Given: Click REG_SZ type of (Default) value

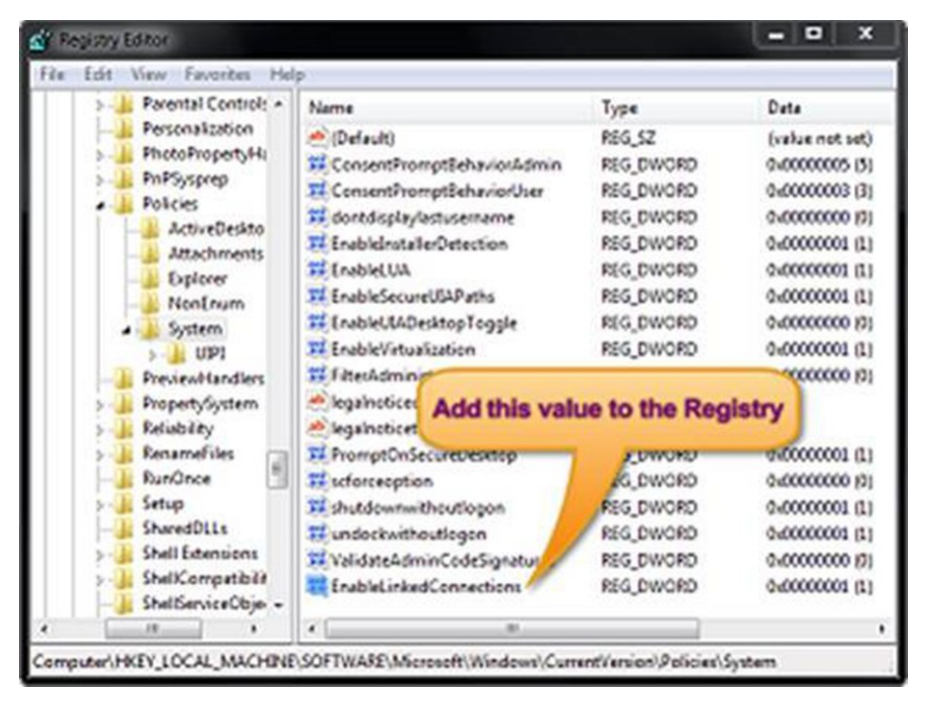Looking at the screenshot, I should (x=628, y=138).
